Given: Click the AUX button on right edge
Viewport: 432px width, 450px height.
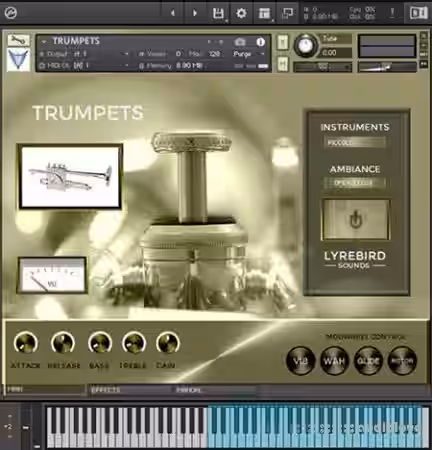Looking at the screenshot, I should [x=424, y=54].
